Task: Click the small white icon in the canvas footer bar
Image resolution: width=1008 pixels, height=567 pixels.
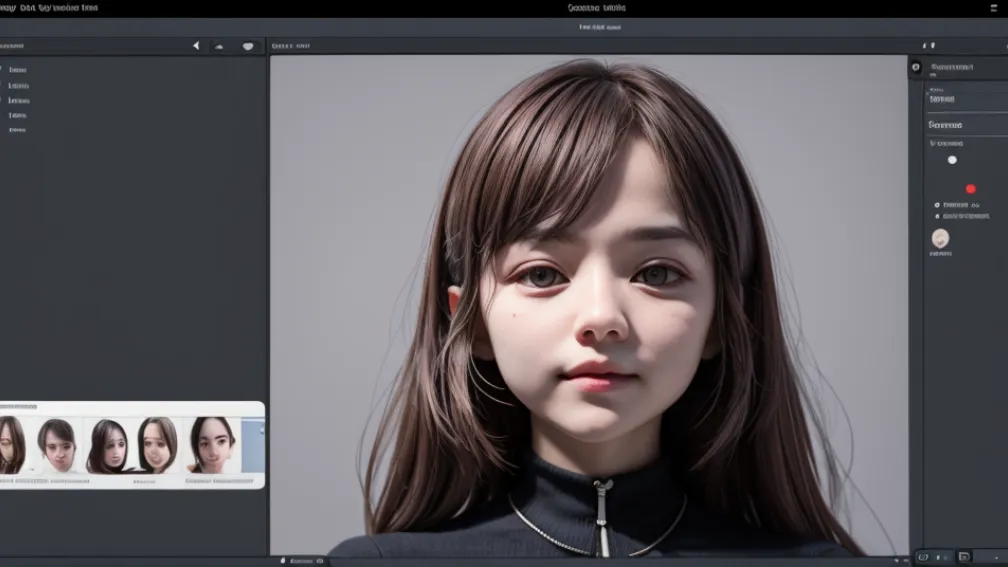Action: tap(283, 561)
